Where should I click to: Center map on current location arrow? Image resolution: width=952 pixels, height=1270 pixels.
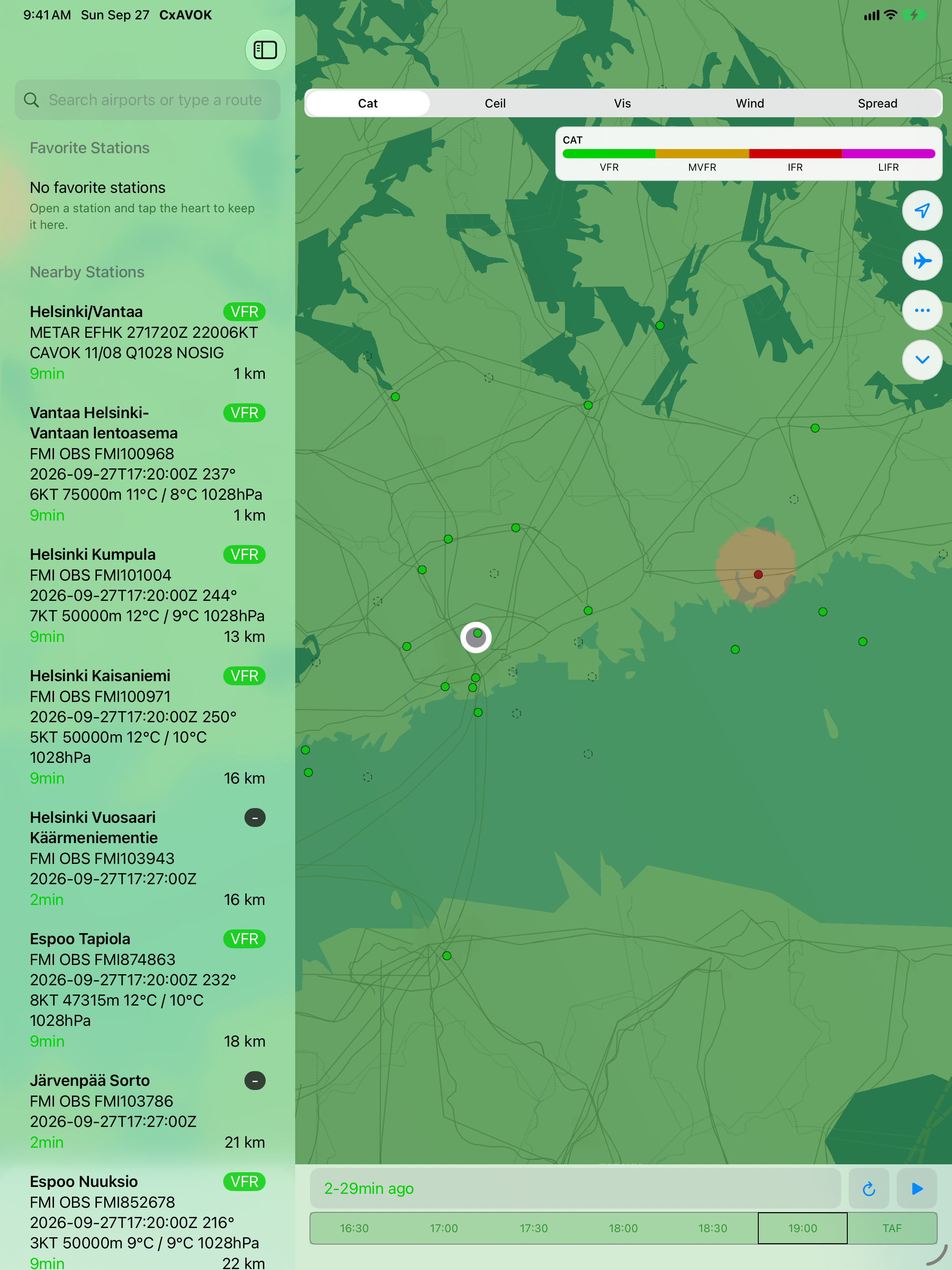point(922,211)
